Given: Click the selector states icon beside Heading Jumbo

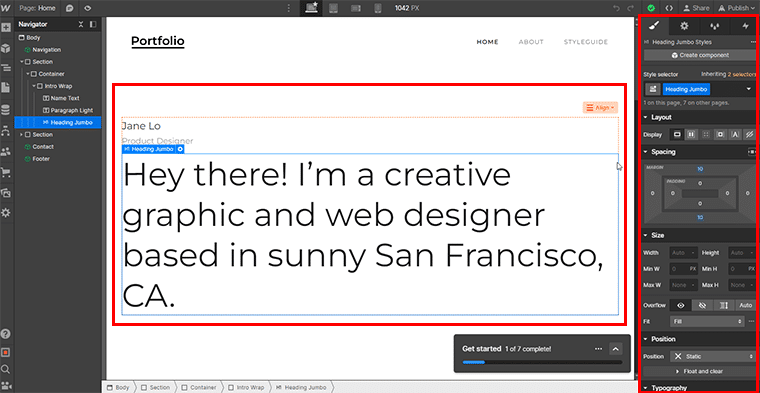Looking at the screenshot, I should coord(653,89).
